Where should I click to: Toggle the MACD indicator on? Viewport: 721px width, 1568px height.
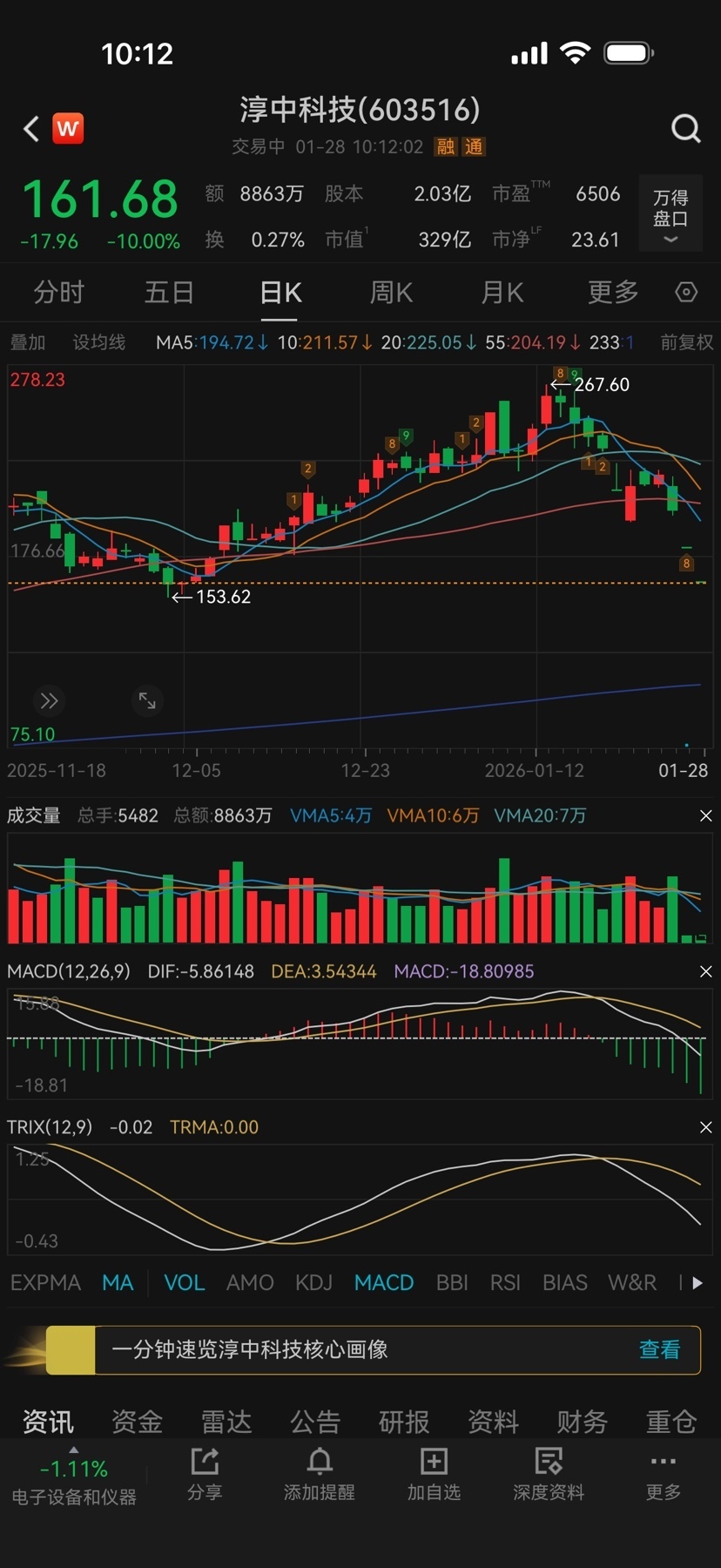tap(383, 1283)
